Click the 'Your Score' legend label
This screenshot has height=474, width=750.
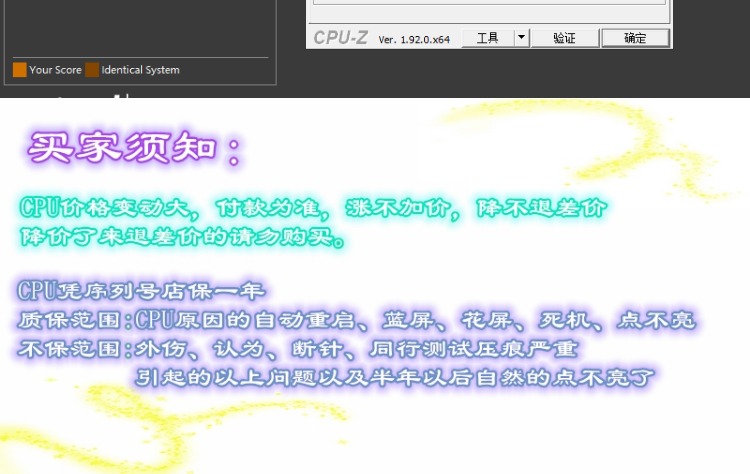pos(55,70)
